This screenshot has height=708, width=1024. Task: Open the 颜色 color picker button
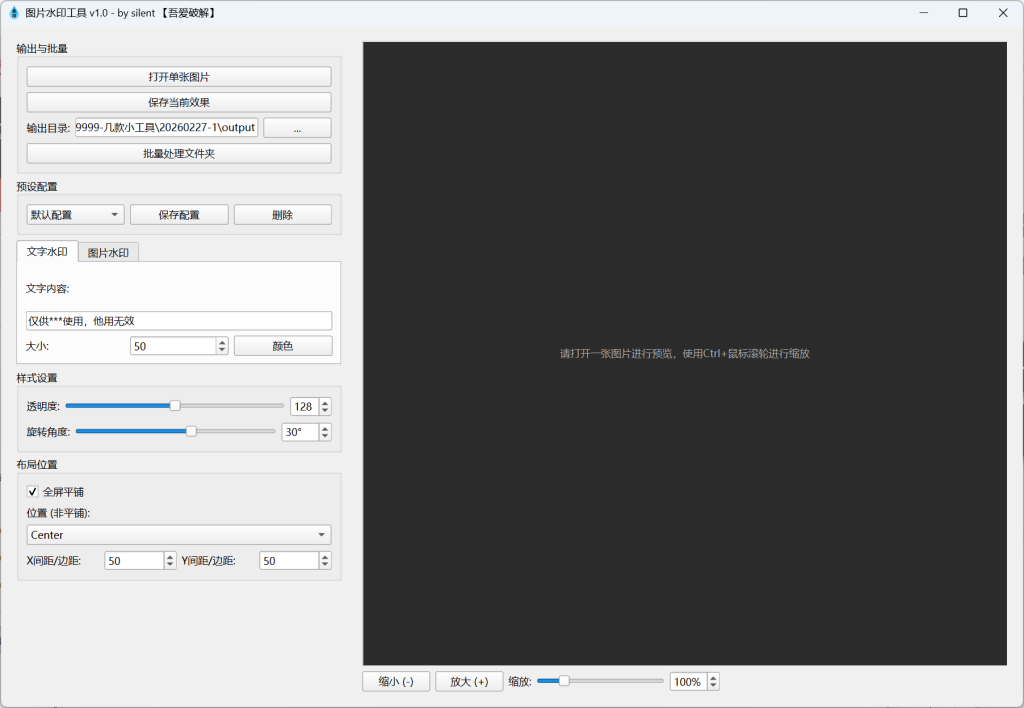pos(283,346)
